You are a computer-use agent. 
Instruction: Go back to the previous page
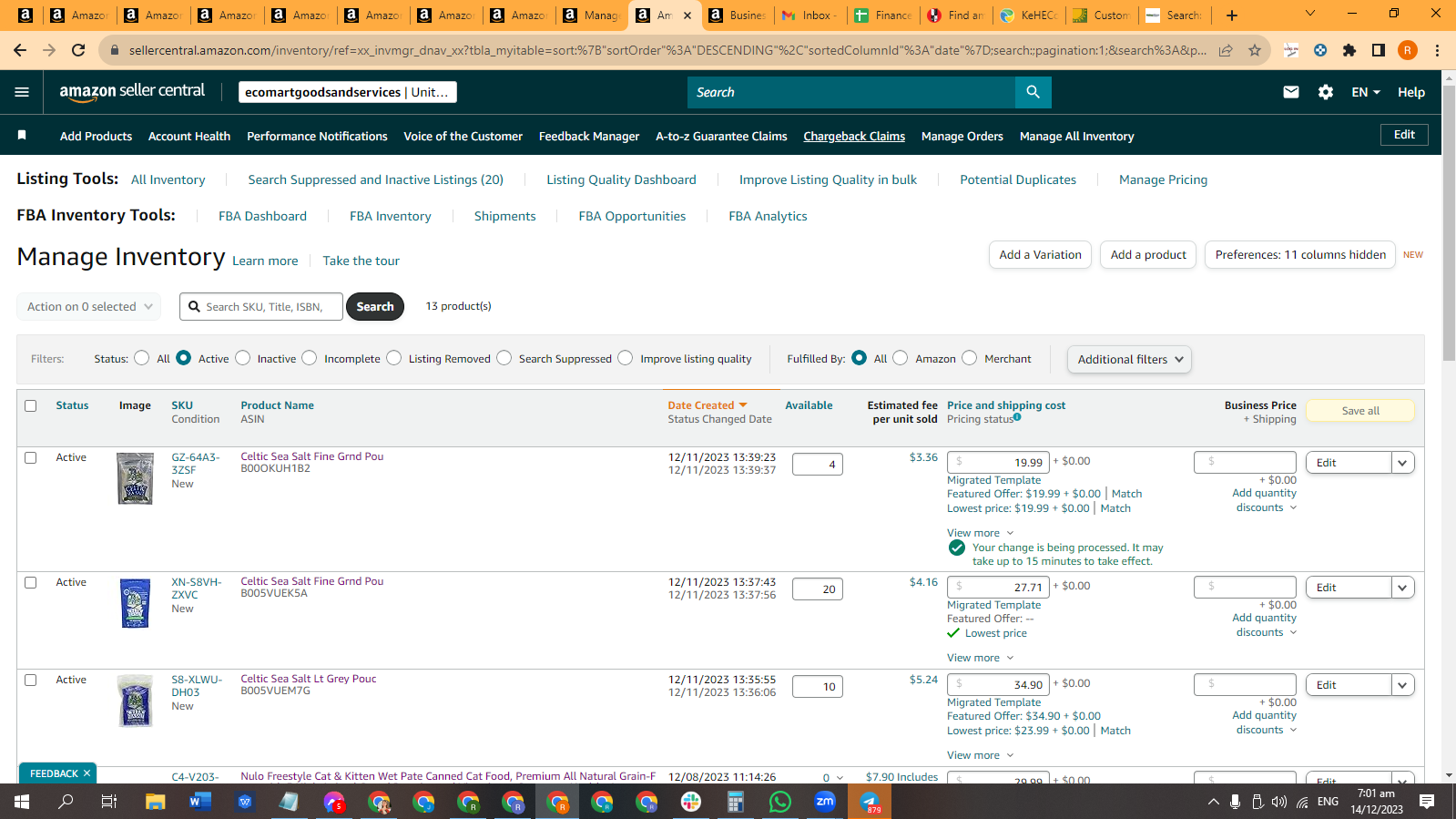[x=20, y=50]
